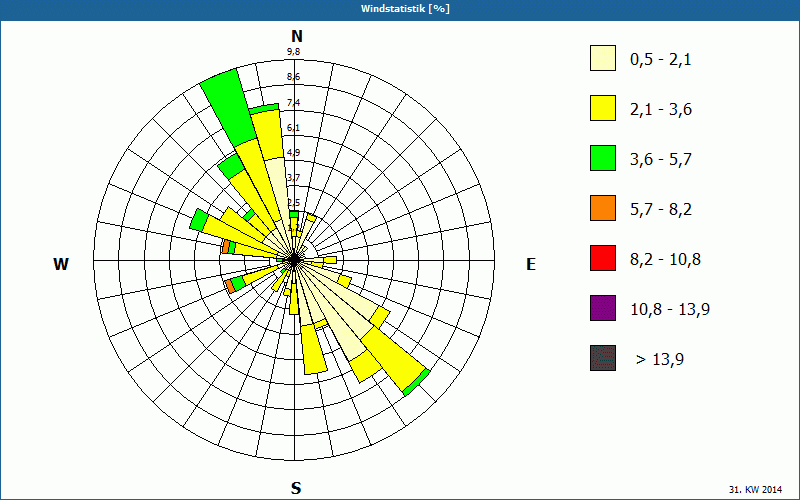Click the bright yellow 2,1 - 3,6 legend swatch

[603, 108]
